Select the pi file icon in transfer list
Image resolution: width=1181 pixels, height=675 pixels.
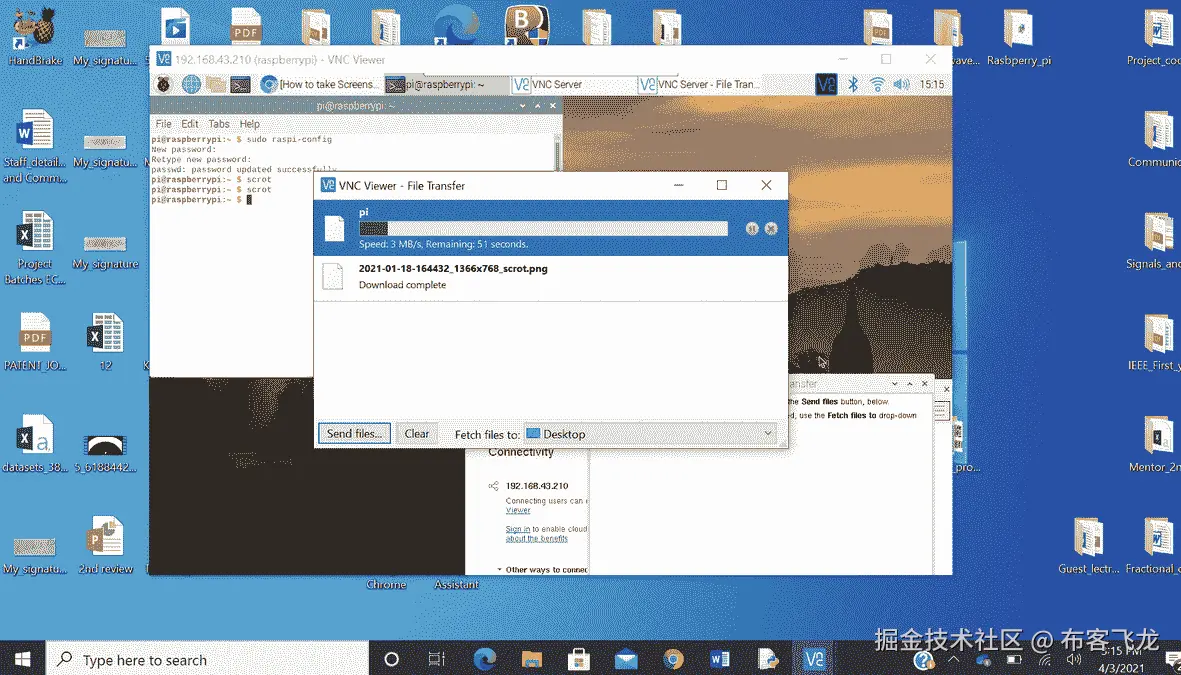tap(334, 228)
